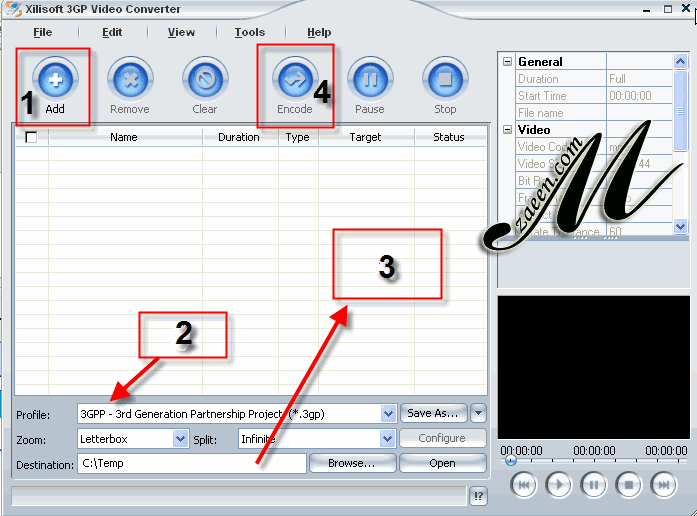Skip to next in preview player
697x516 pixels.
click(x=664, y=484)
